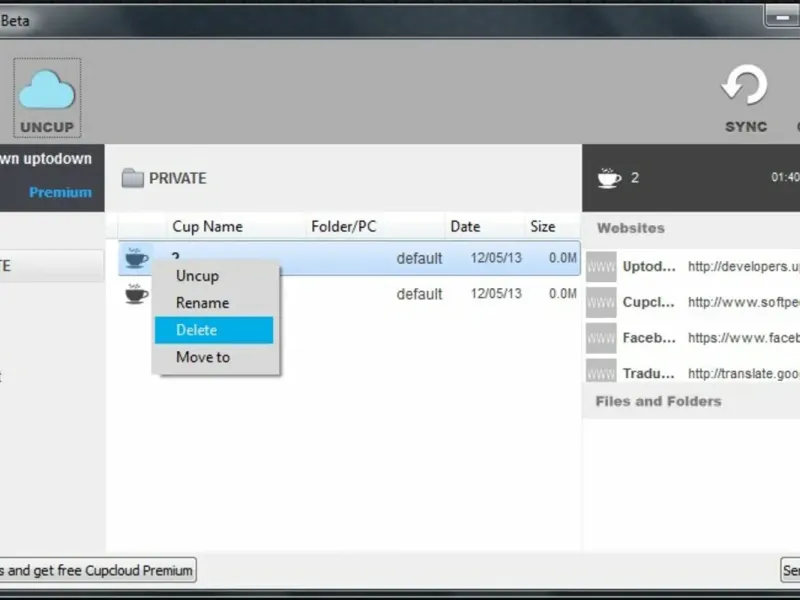Click the 12/05/13 date in second row
This screenshot has height=600, width=800.
(x=496, y=293)
